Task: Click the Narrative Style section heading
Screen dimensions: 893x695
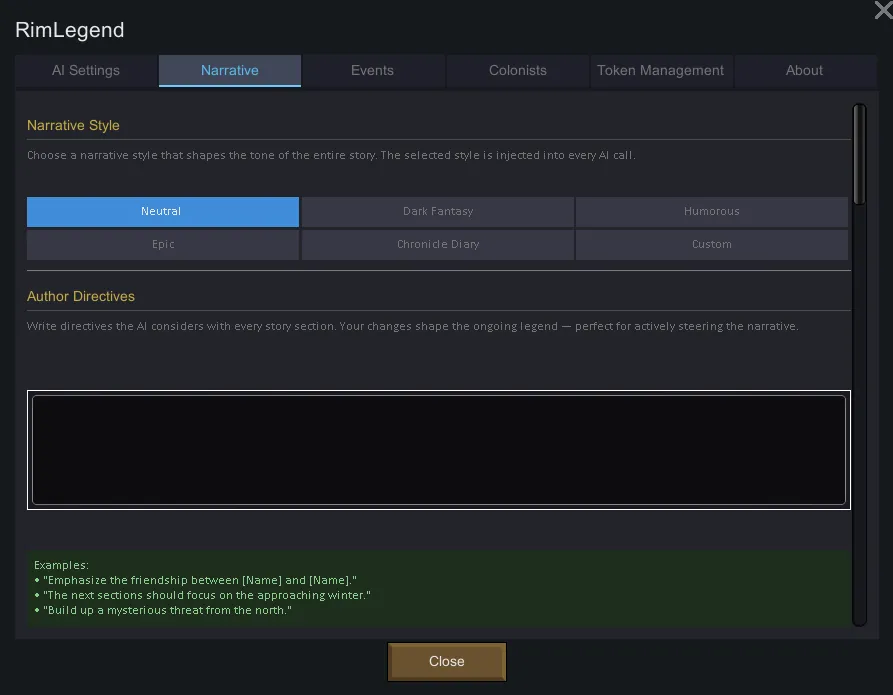Action: pos(73,126)
